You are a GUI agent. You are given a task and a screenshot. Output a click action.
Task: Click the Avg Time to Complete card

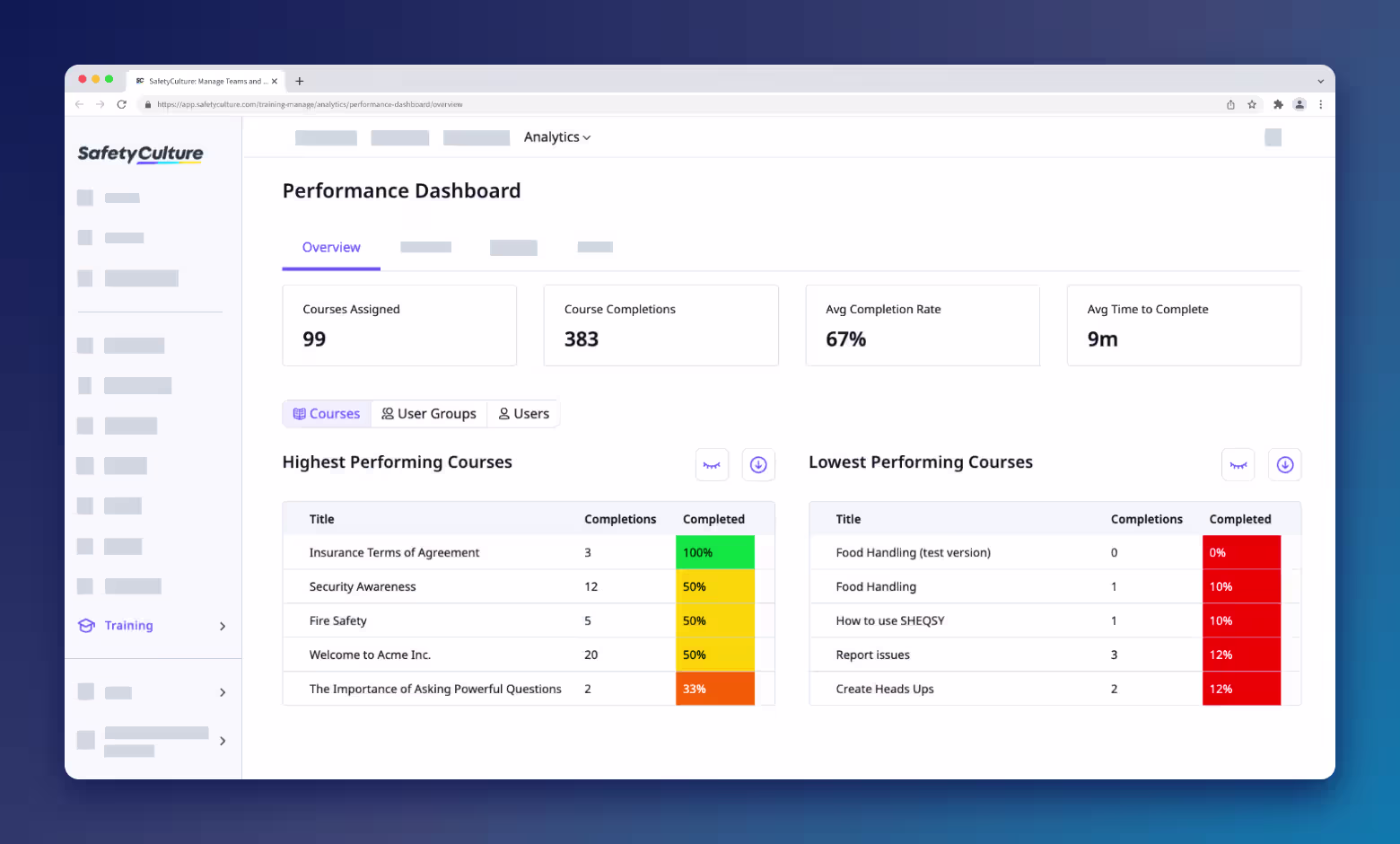pyautogui.click(x=1184, y=325)
